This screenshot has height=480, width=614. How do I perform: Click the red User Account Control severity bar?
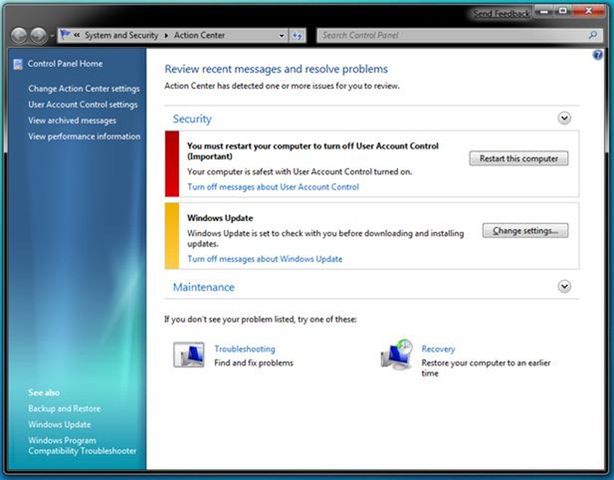(x=172, y=164)
